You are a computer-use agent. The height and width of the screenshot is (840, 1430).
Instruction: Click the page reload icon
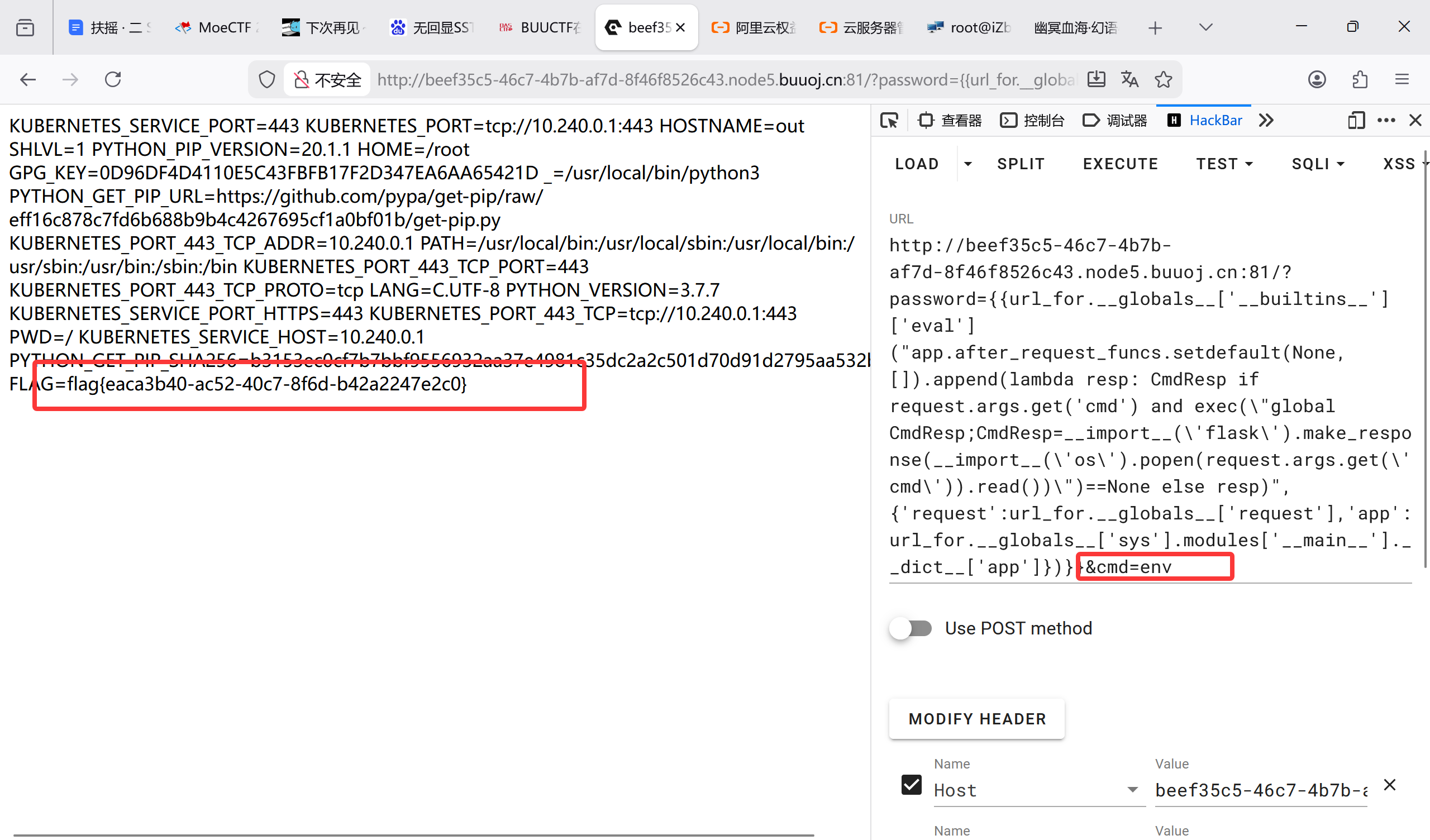(x=113, y=79)
